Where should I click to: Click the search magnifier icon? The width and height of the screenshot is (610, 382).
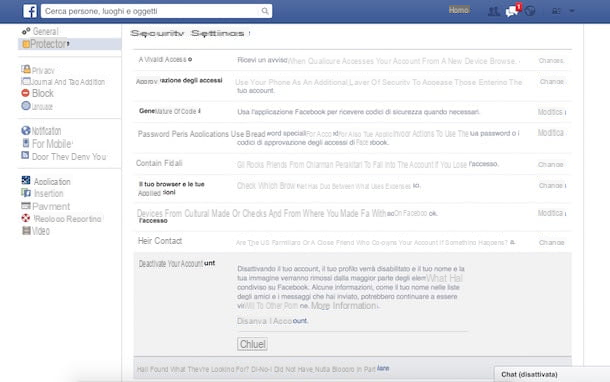[265, 11]
